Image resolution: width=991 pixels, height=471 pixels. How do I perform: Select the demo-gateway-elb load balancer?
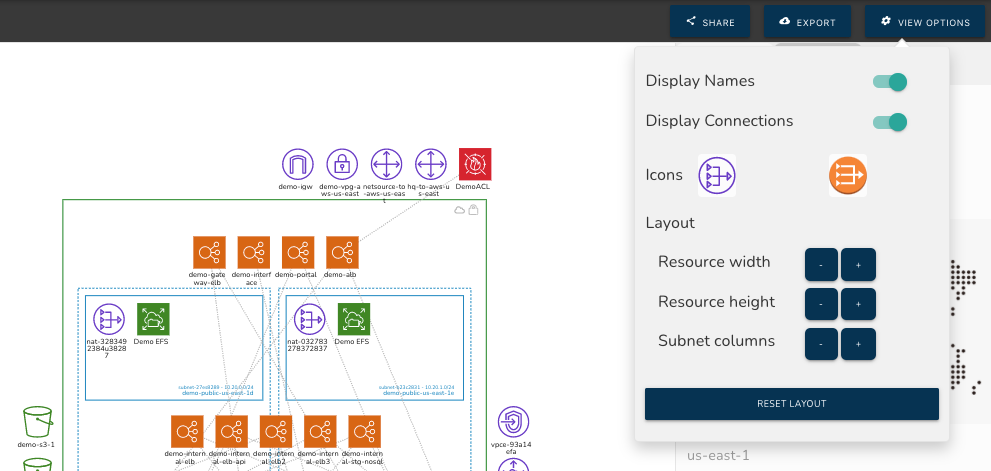pos(209,252)
